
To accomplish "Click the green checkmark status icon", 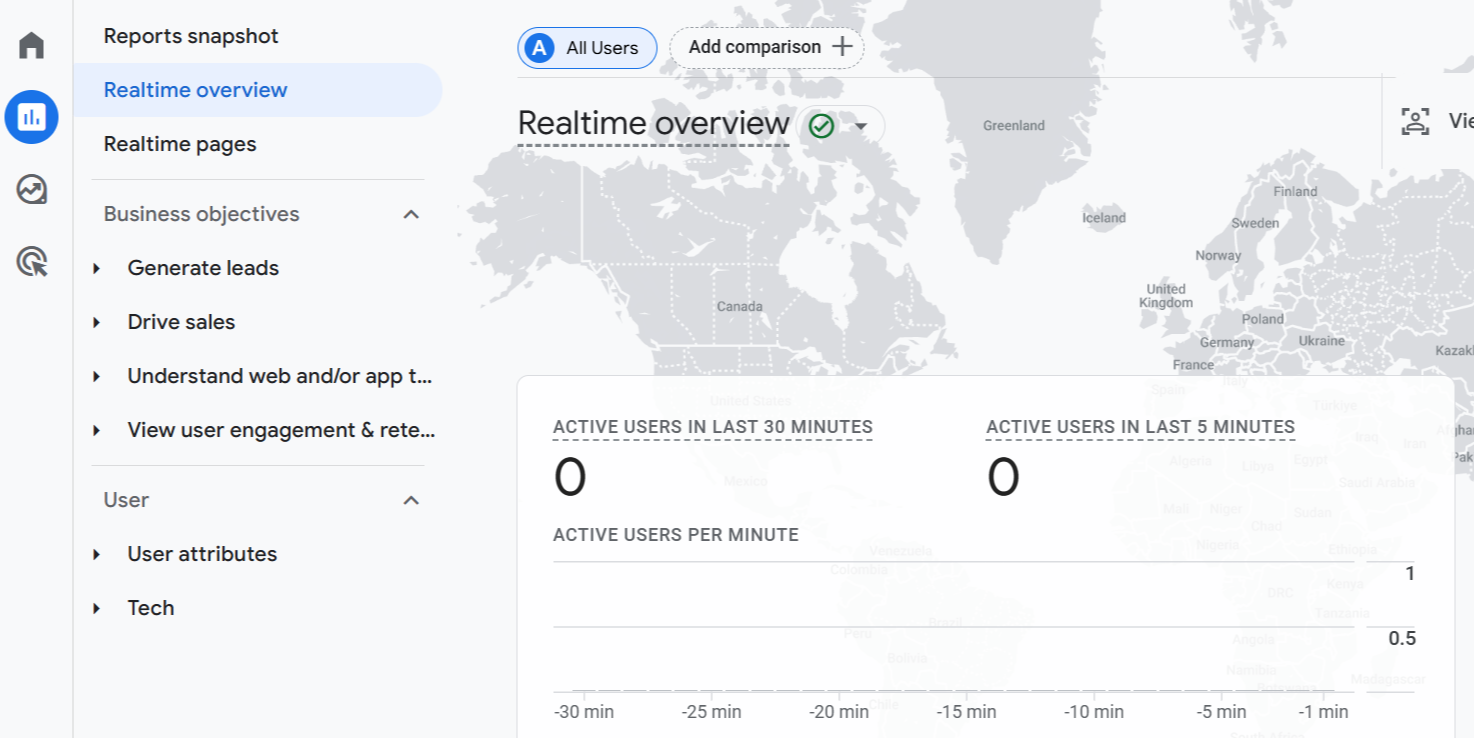I will pos(822,126).
